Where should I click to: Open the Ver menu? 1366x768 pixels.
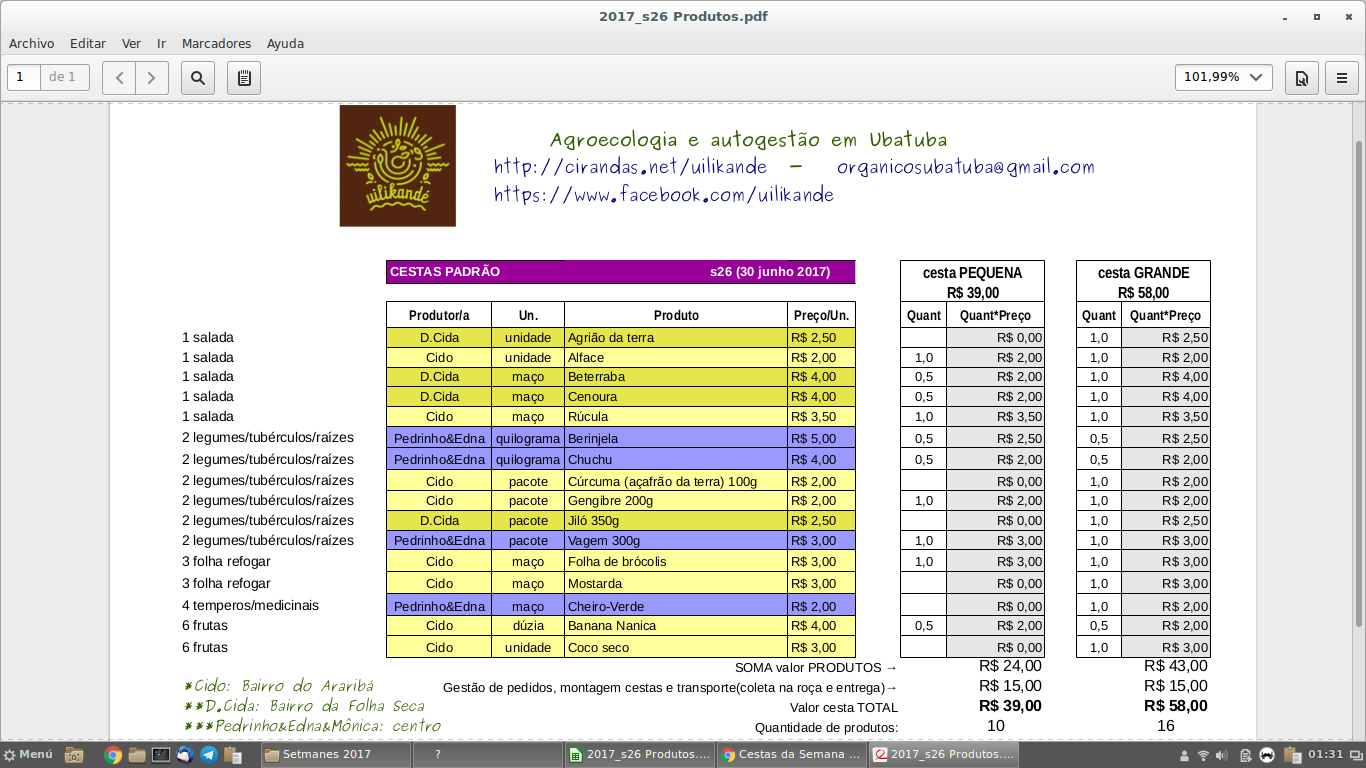pyautogui.click(x=131, y=44)
